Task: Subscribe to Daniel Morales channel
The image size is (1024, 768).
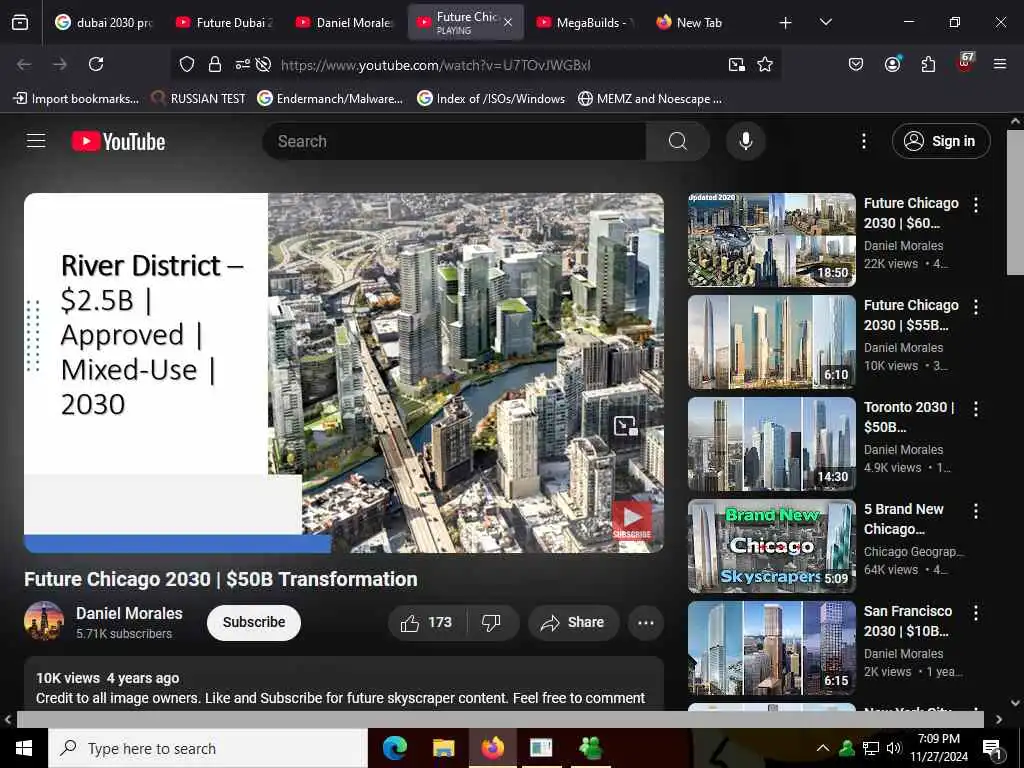Action: coord(254,622)
